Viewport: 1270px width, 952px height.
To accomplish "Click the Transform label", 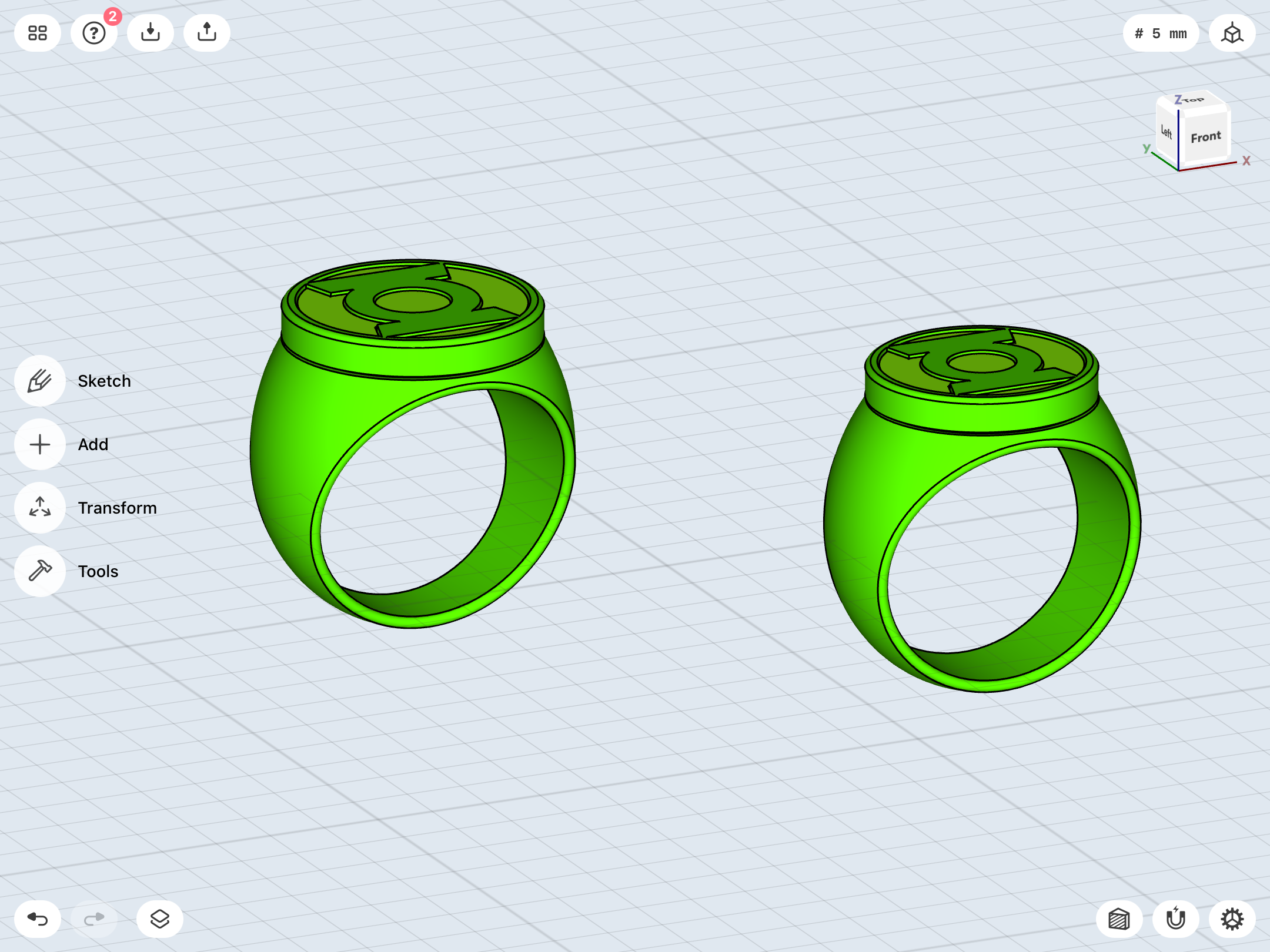I will (x=118, y=508).
